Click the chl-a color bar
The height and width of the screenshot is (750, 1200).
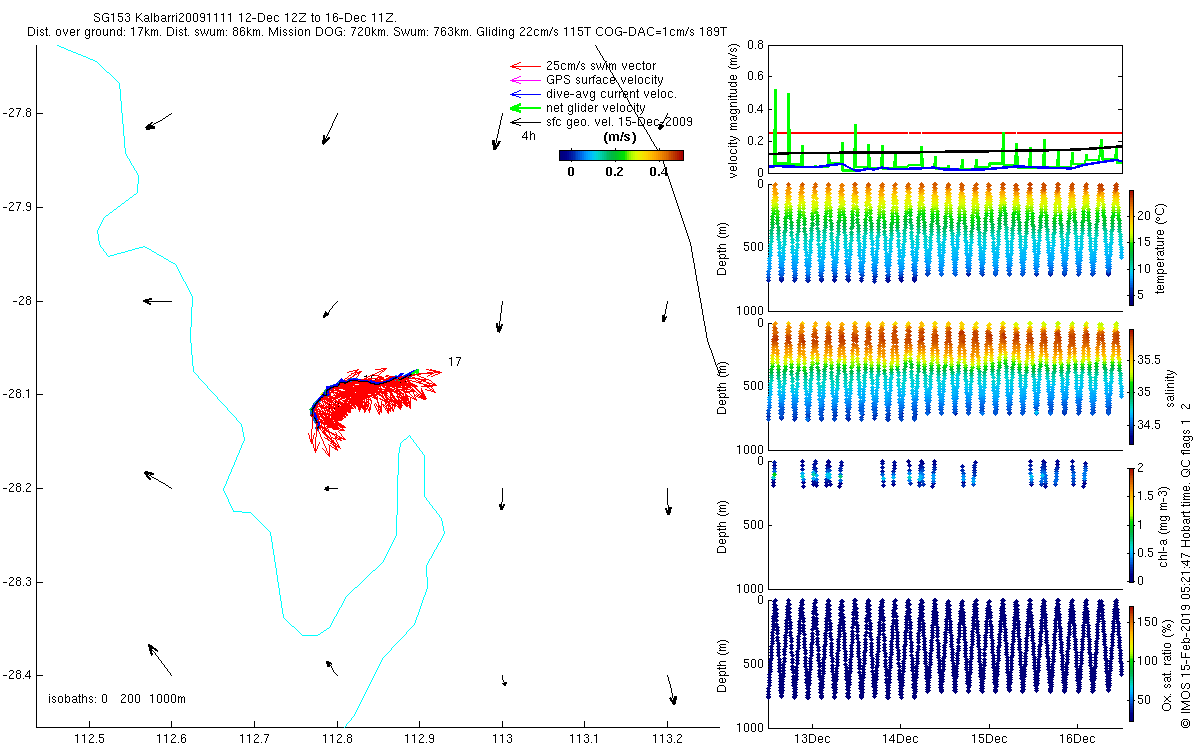click(x=1130, y=524)
